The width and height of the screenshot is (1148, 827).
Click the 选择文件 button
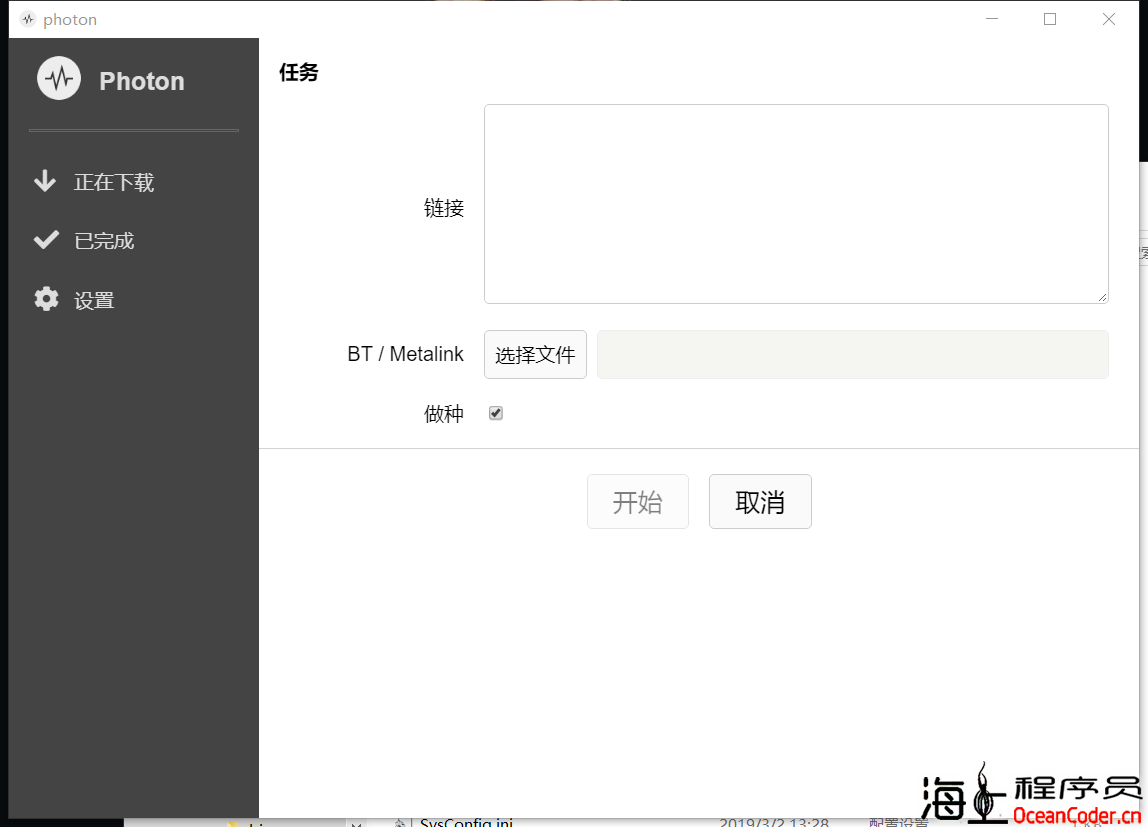535,354
